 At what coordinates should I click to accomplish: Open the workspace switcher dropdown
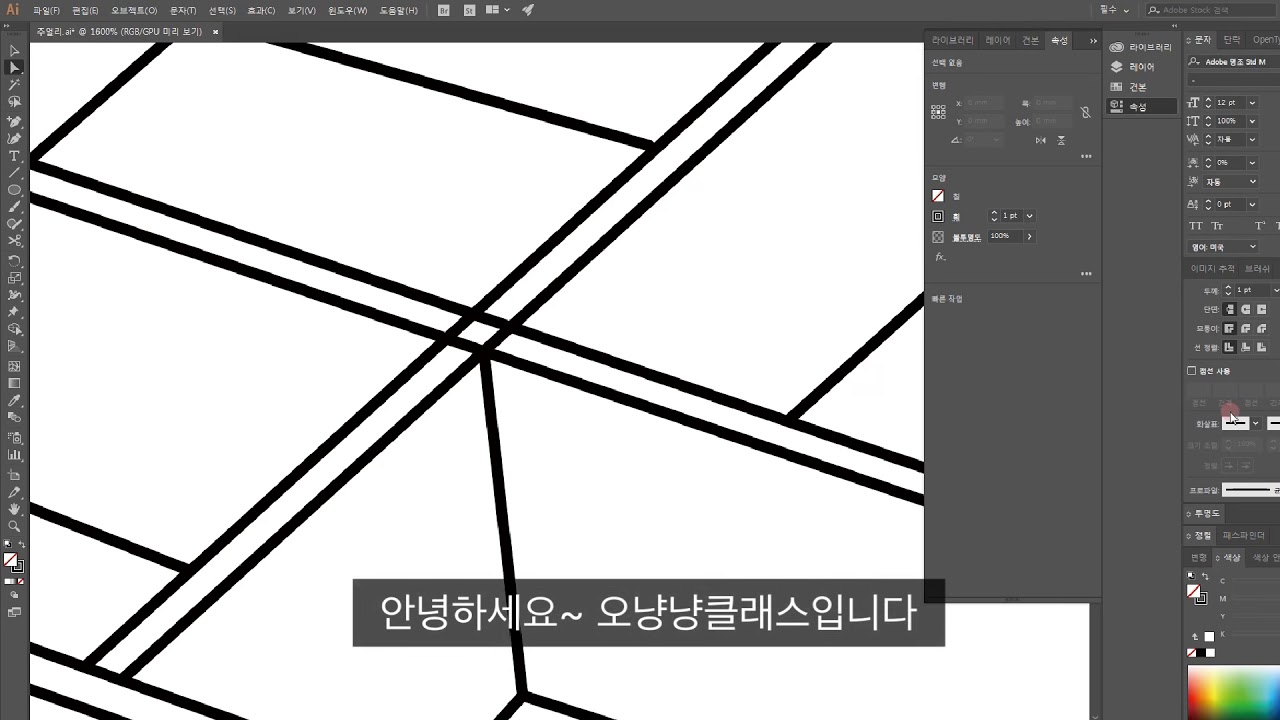(1115, 10)
